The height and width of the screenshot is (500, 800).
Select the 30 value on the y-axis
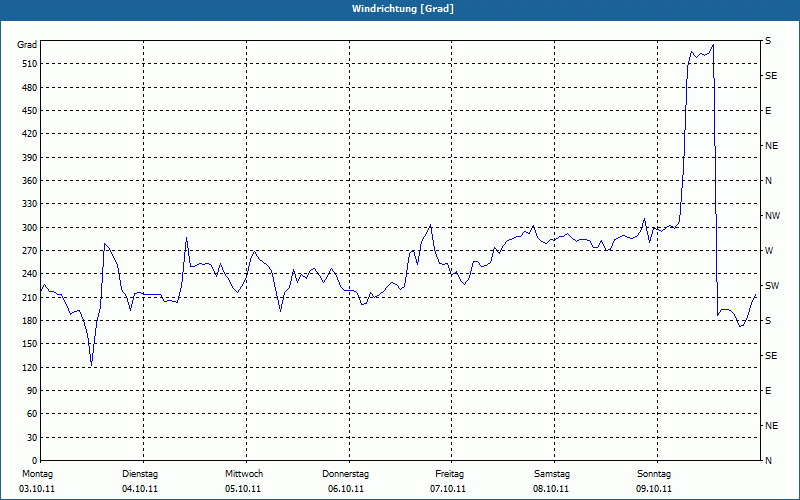(31, 438)
